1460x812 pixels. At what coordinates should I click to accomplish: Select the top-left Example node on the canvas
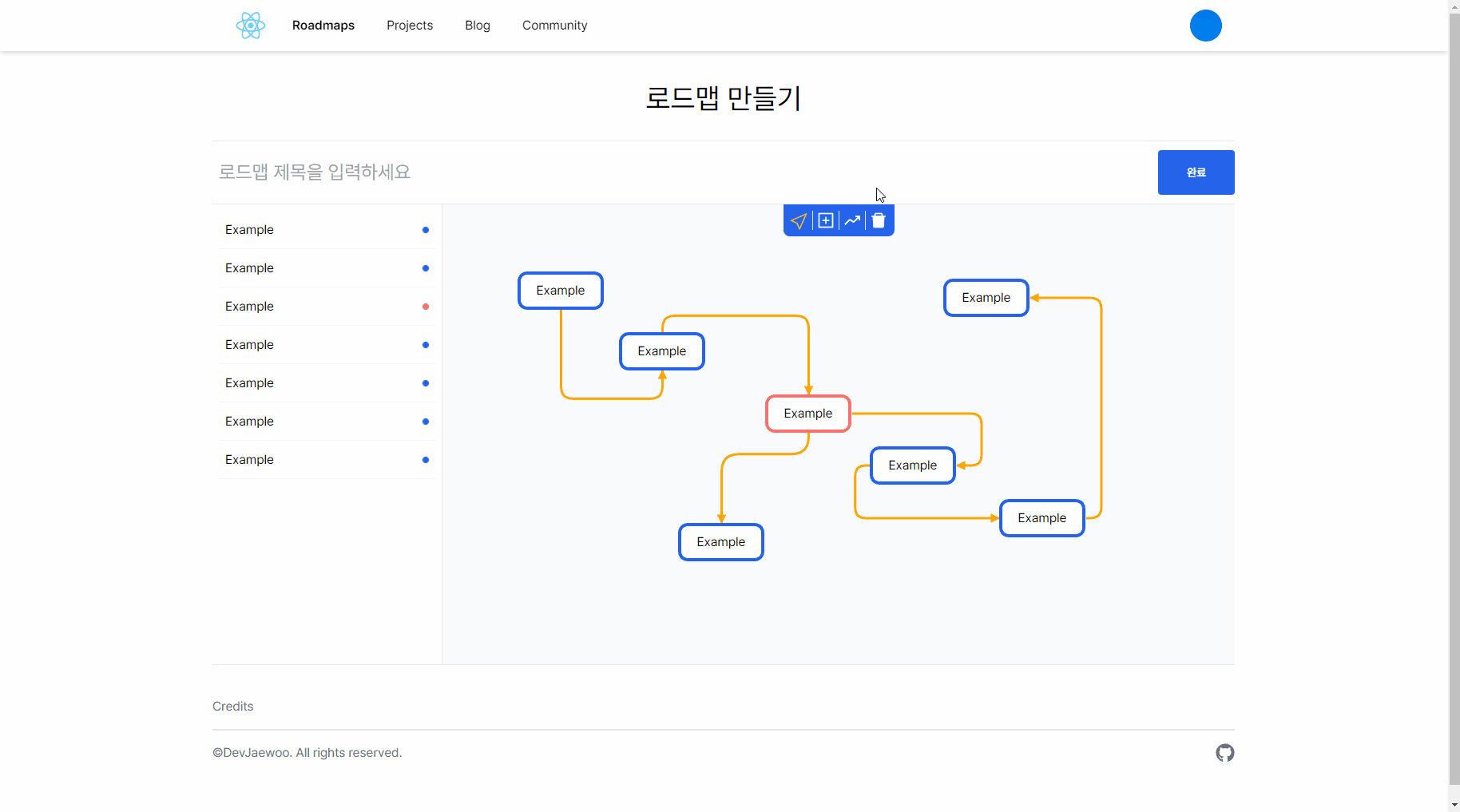(x=560, y=290)
